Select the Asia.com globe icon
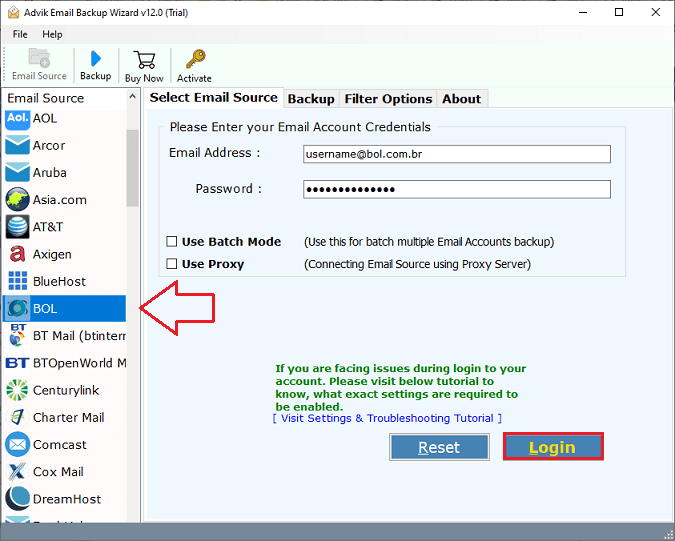The height and width of the screenshot is (541, 675). click(x=17, y=199)
